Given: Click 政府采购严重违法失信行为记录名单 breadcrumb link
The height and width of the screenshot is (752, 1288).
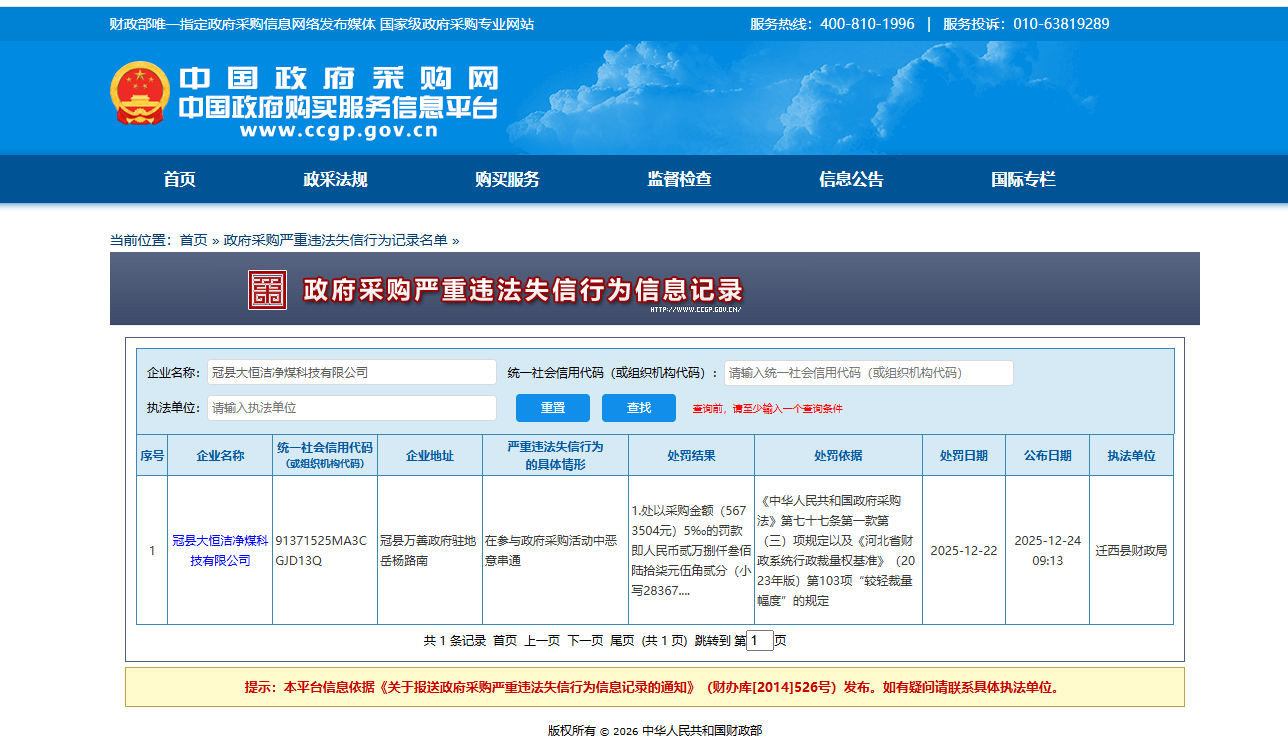Looking at the screenshot, I should (x=335, y=240).
